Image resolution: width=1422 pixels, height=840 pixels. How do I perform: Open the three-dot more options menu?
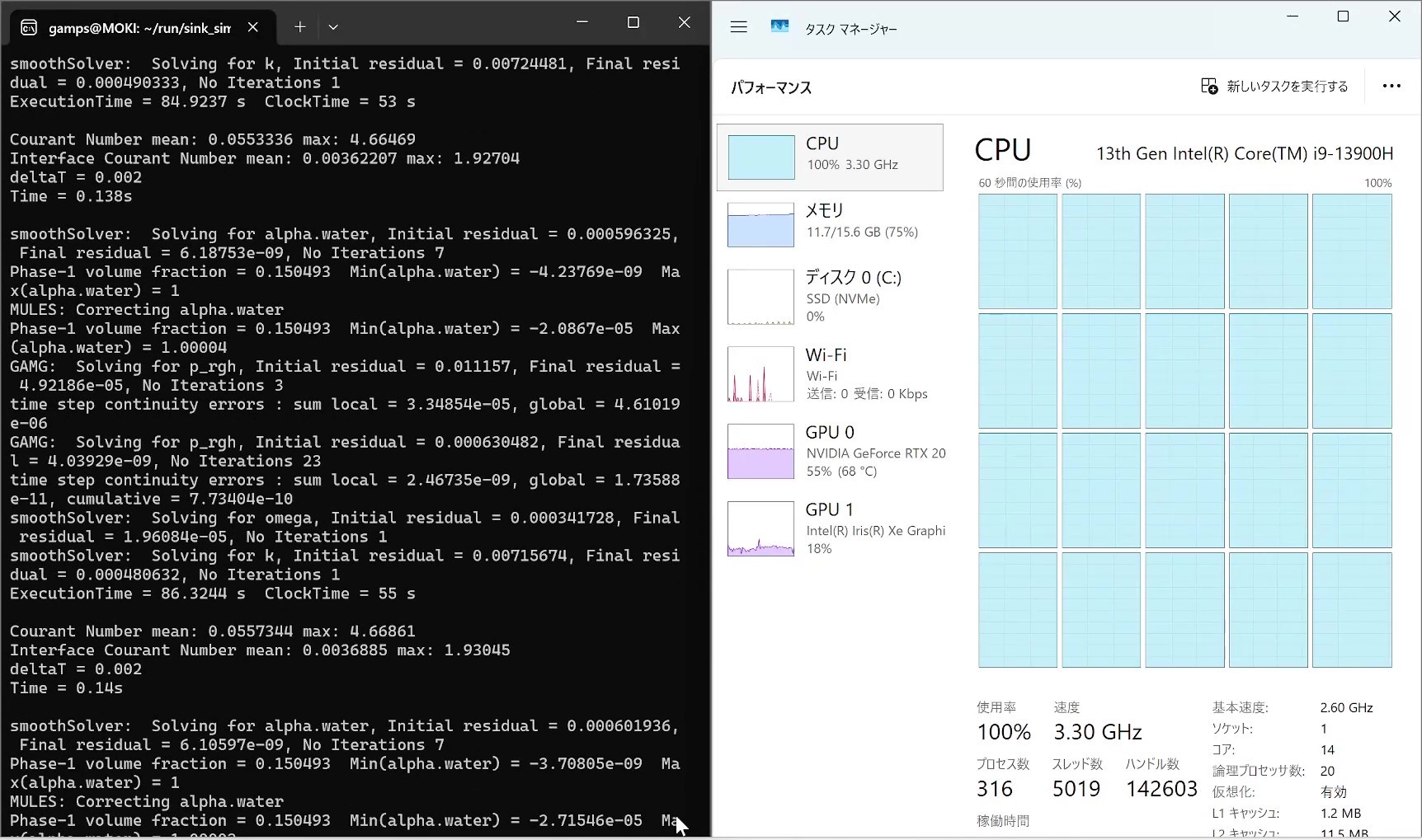pyautogui.click(x=1391, y=87)
